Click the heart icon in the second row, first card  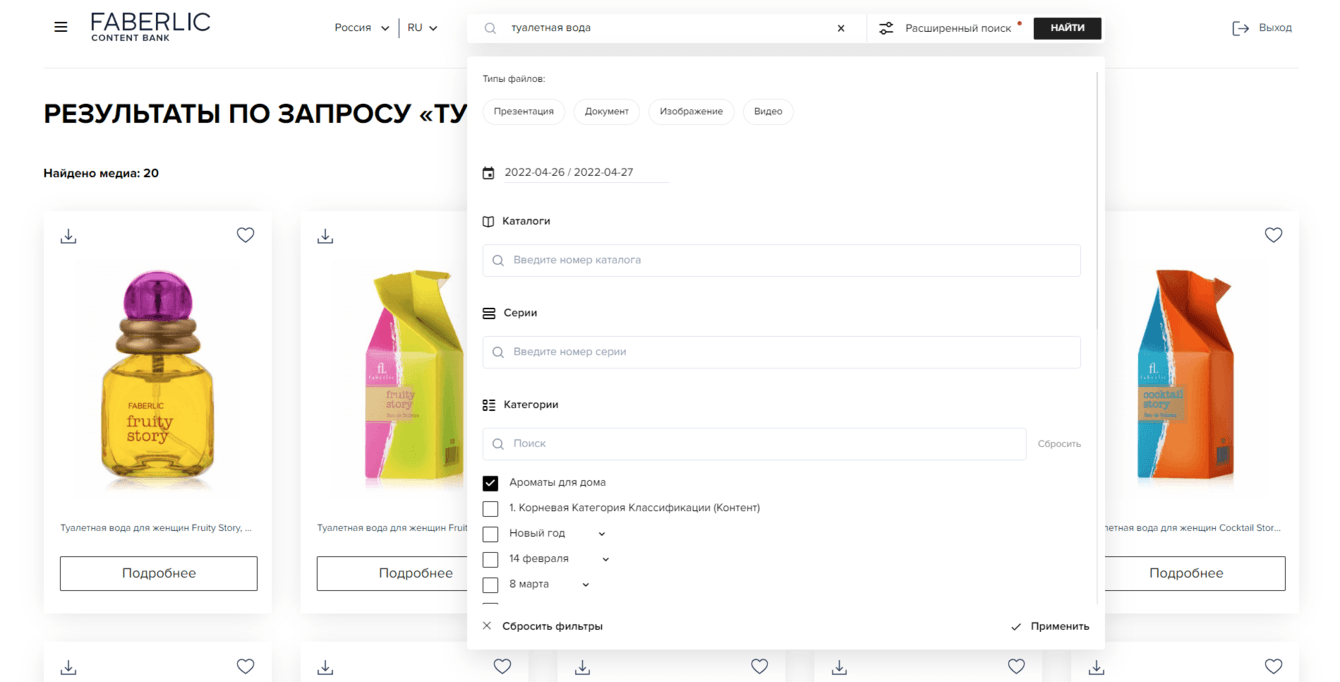pos(245,666)
